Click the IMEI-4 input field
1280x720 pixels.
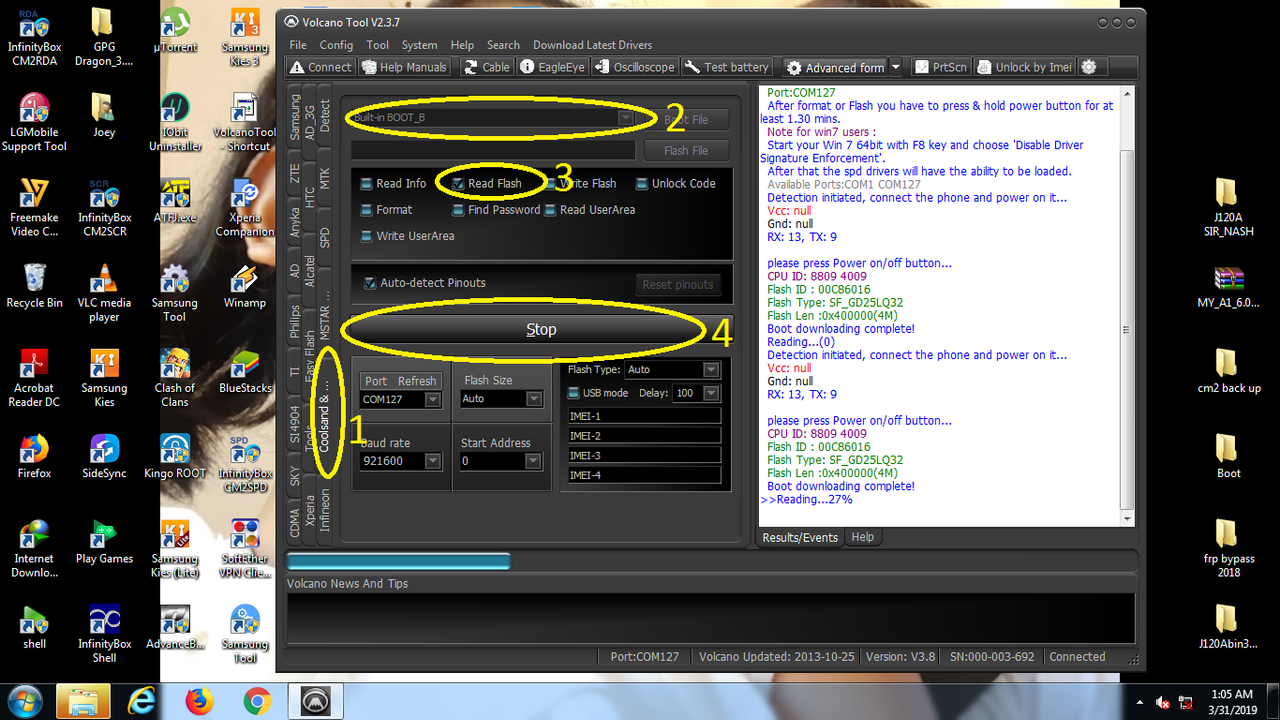[x=644, y=475]
